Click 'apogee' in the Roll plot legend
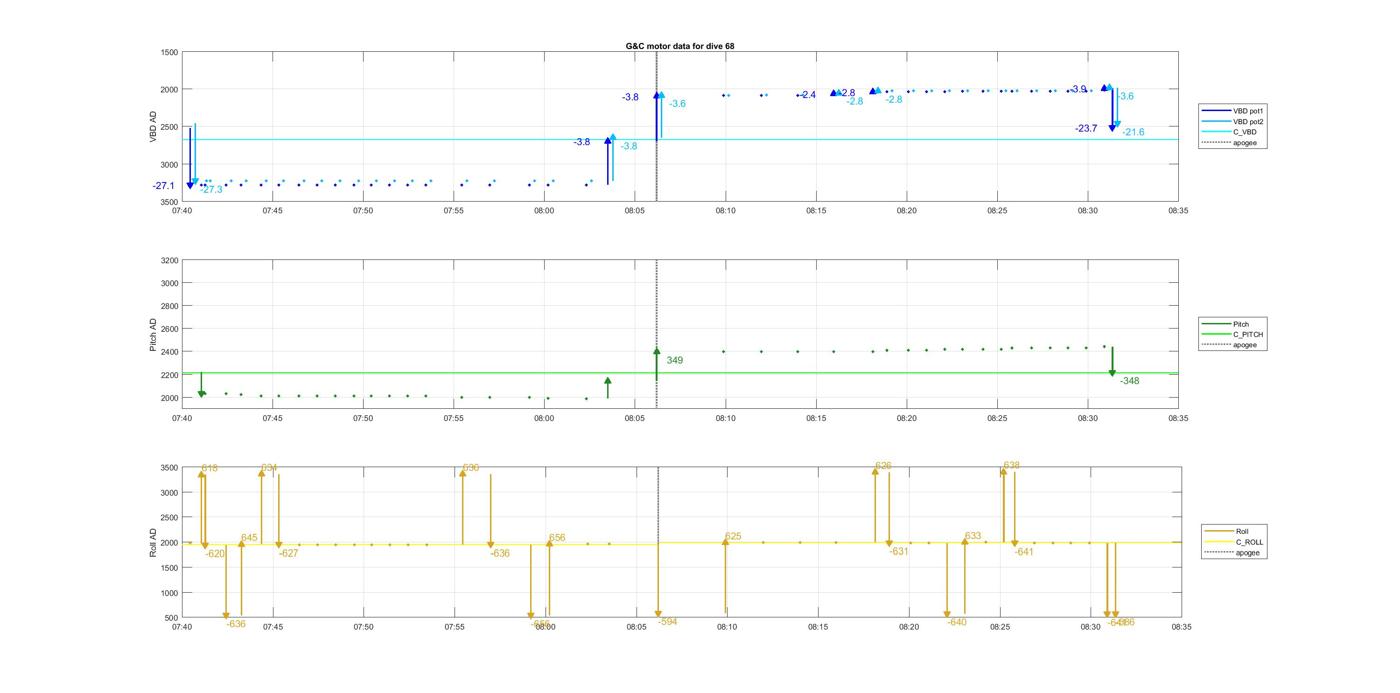 1247,553
